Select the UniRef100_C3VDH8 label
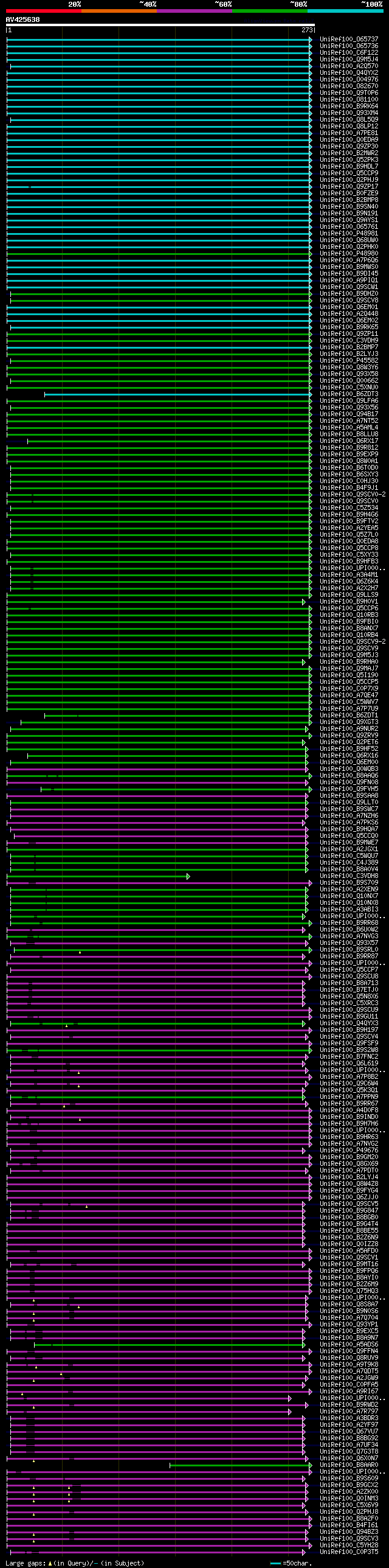The height and width of the screenshot is (1568, 389). click(x=349, y=877)
